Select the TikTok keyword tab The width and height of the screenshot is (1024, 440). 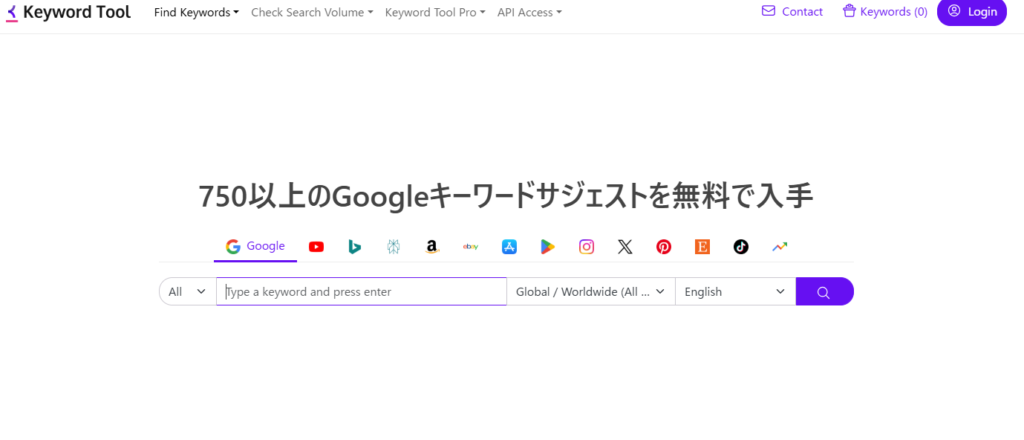(x=741, y=247)
